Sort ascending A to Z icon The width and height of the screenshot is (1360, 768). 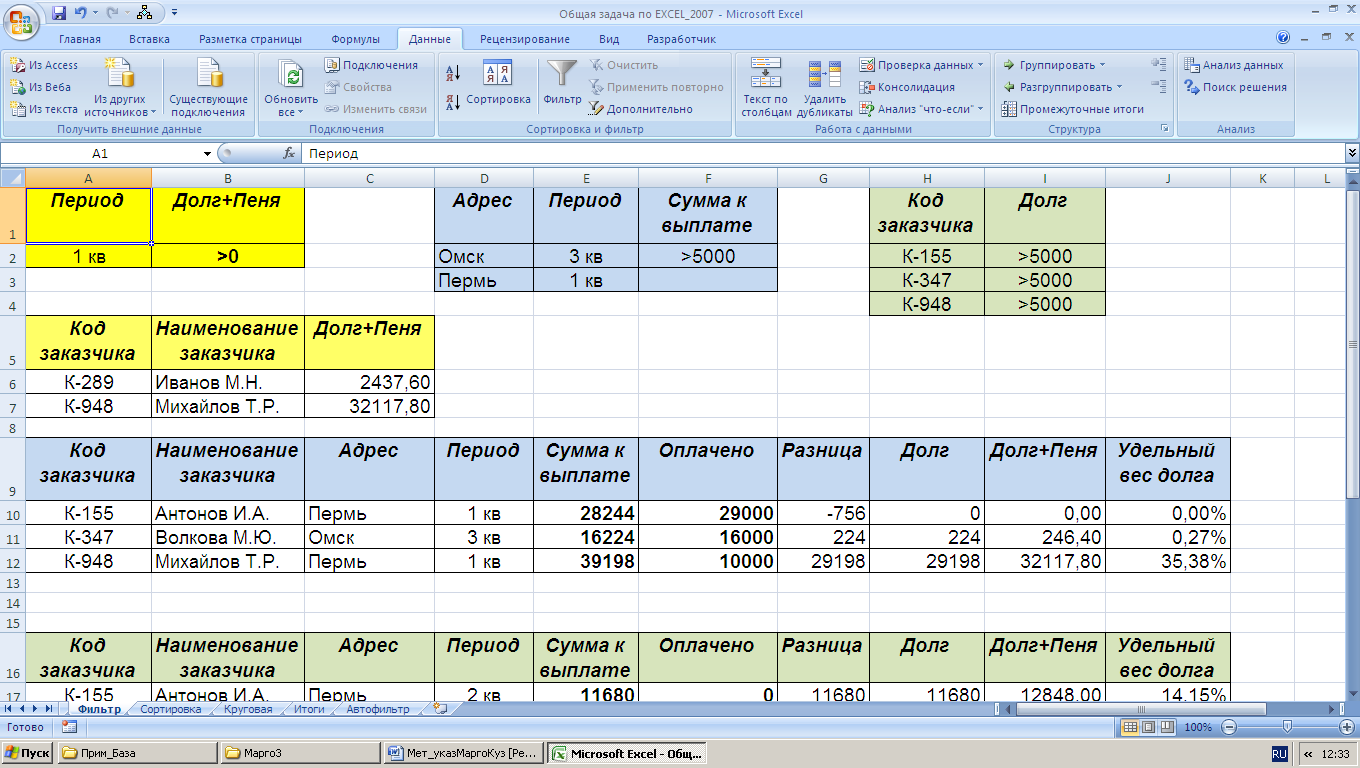tap(452, 73)
